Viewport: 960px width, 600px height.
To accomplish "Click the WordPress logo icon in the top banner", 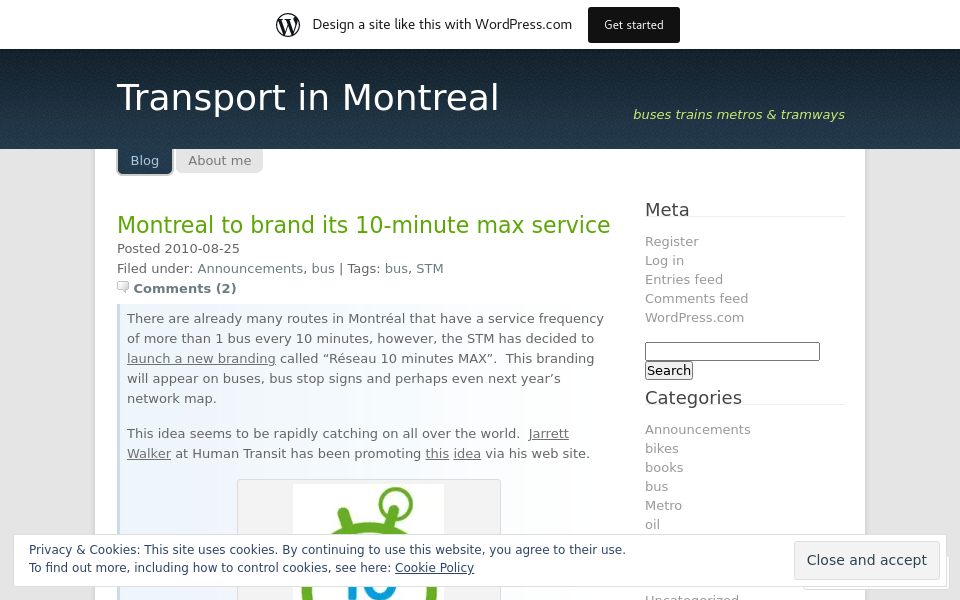I will coord(288,24).
